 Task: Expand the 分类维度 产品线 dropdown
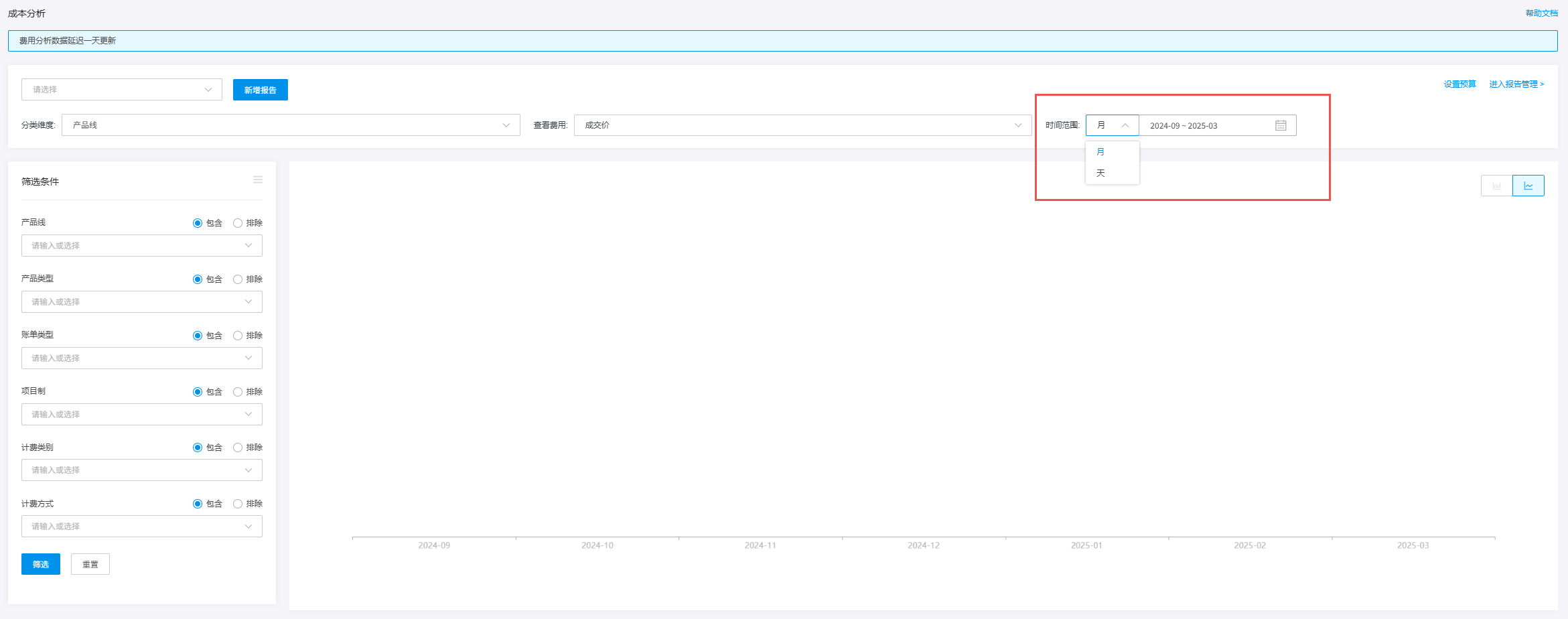(291, 125)
